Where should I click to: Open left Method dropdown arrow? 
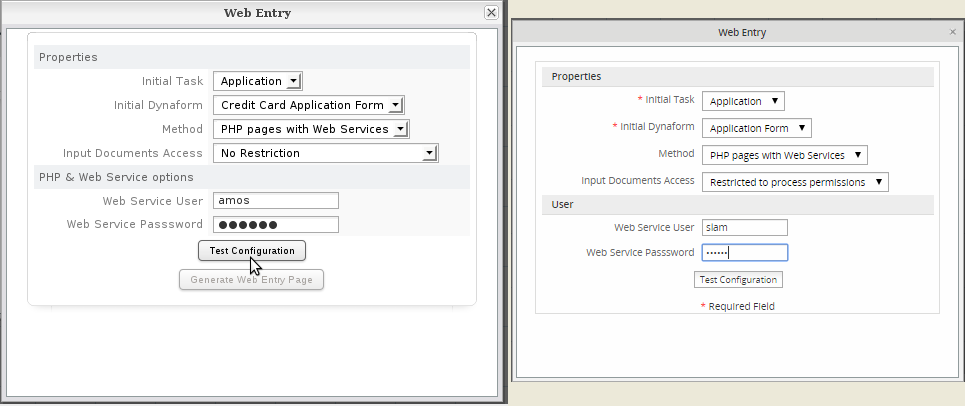click(400, 129)
